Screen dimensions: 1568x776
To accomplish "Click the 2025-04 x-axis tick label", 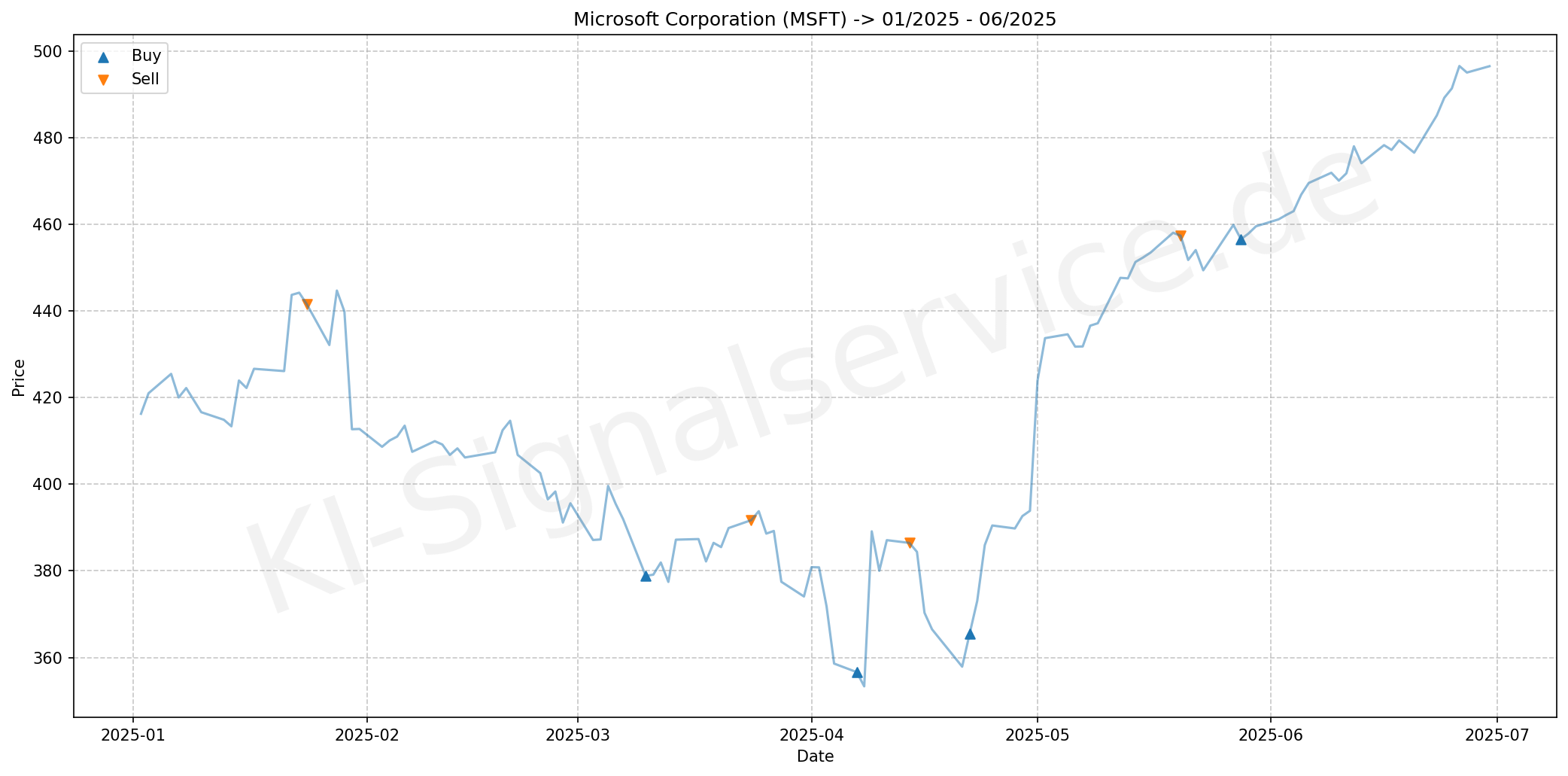I will (811, 735).
